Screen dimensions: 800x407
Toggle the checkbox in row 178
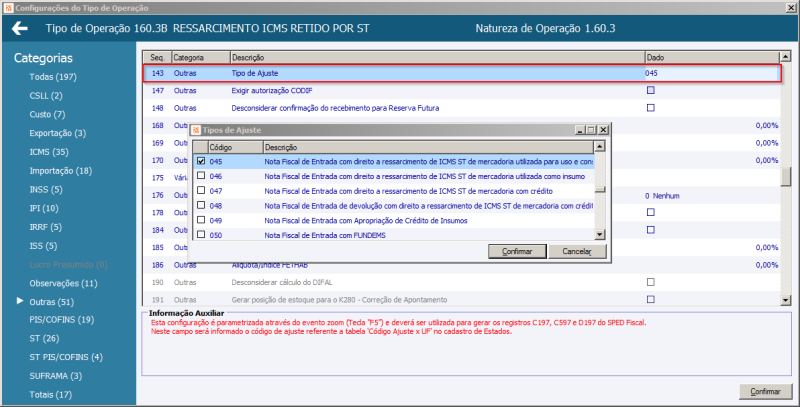click(651, 212)
